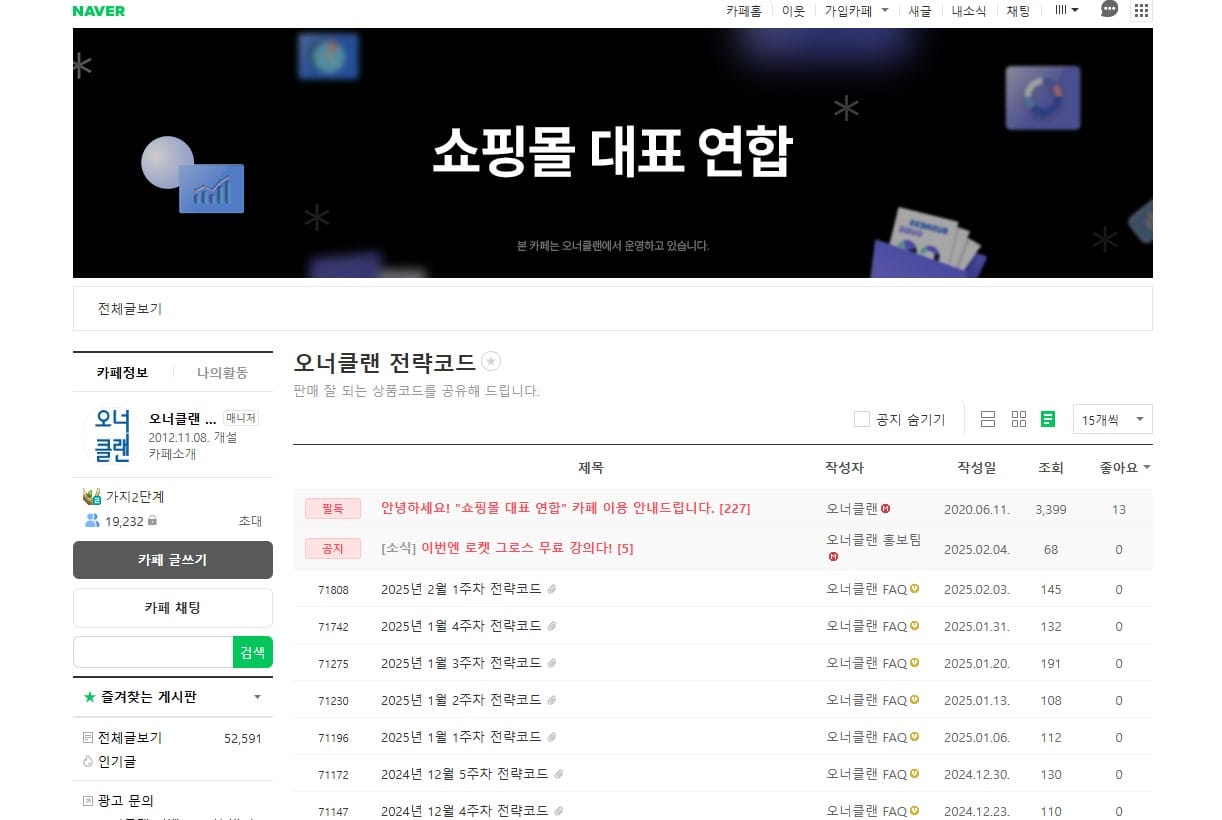The image size is (1222, 820).
Task: Open the top bar more-menu dropdown
Action: [x=1067, y=10]
